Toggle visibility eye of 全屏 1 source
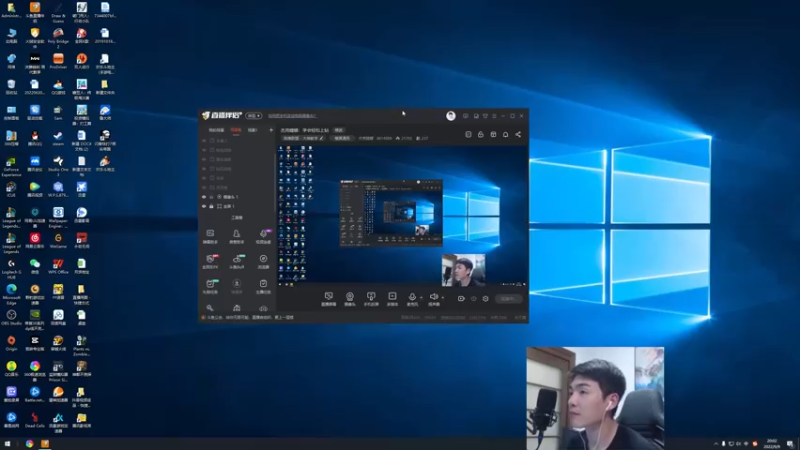800x450 pixels. 204,206
